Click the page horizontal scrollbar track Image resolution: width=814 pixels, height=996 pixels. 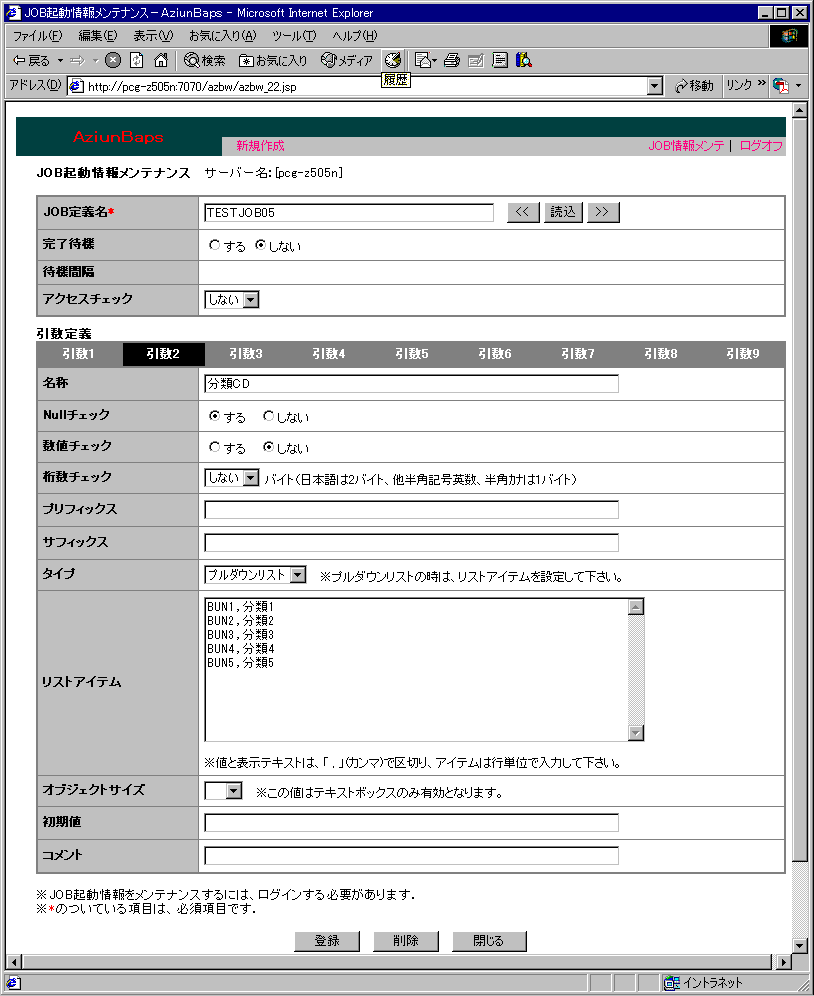(397, 962)
